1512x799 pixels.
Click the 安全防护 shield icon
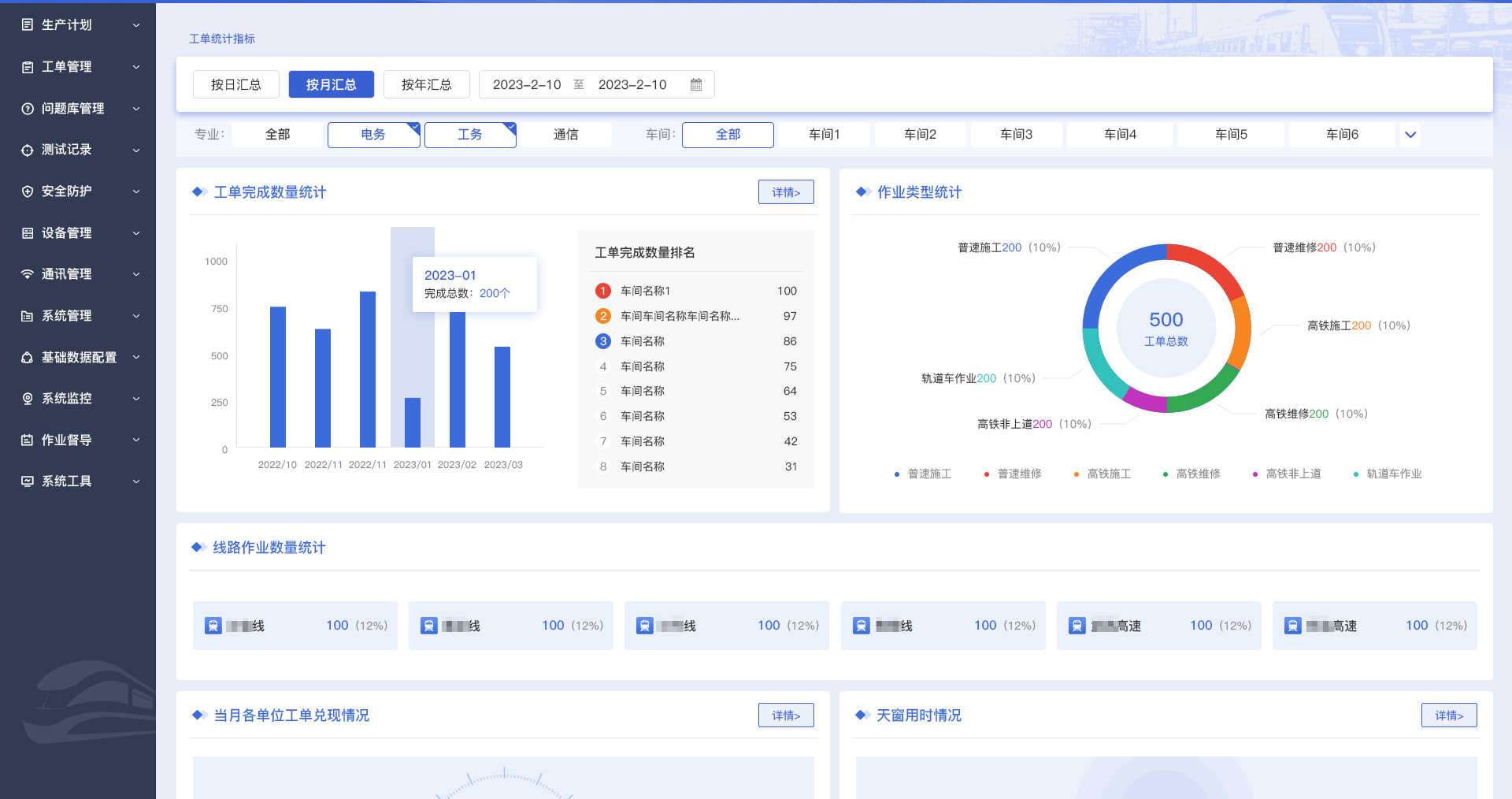[x=28, y=191]
